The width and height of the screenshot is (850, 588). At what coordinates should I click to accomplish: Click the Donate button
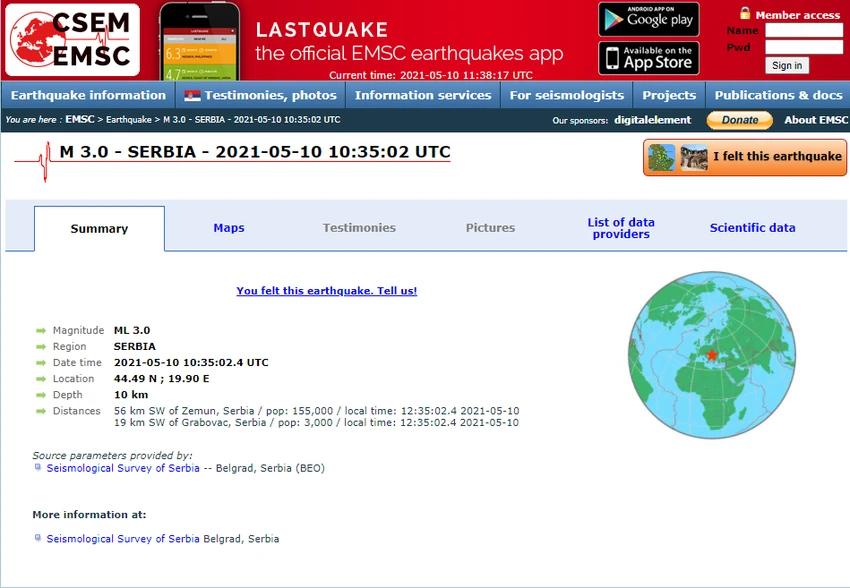point(740,120)
